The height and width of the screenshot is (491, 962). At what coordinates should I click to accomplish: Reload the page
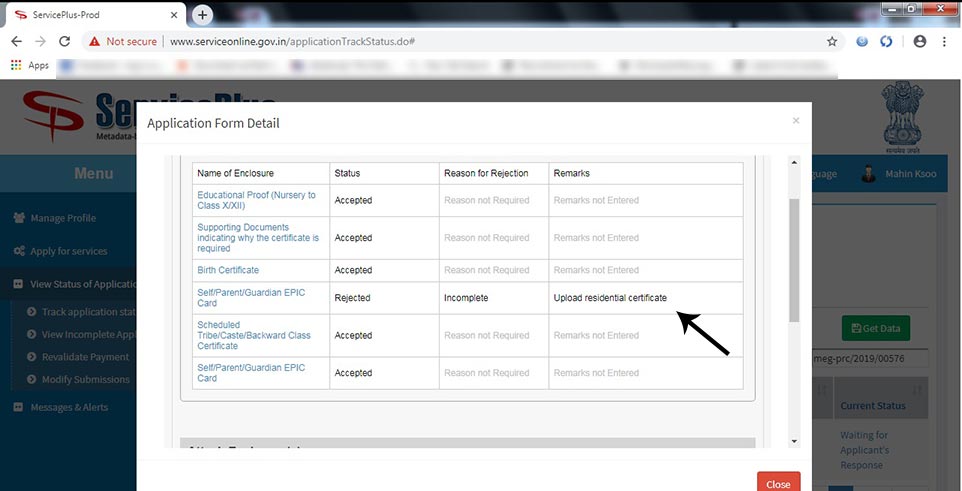tap(64, 41)
